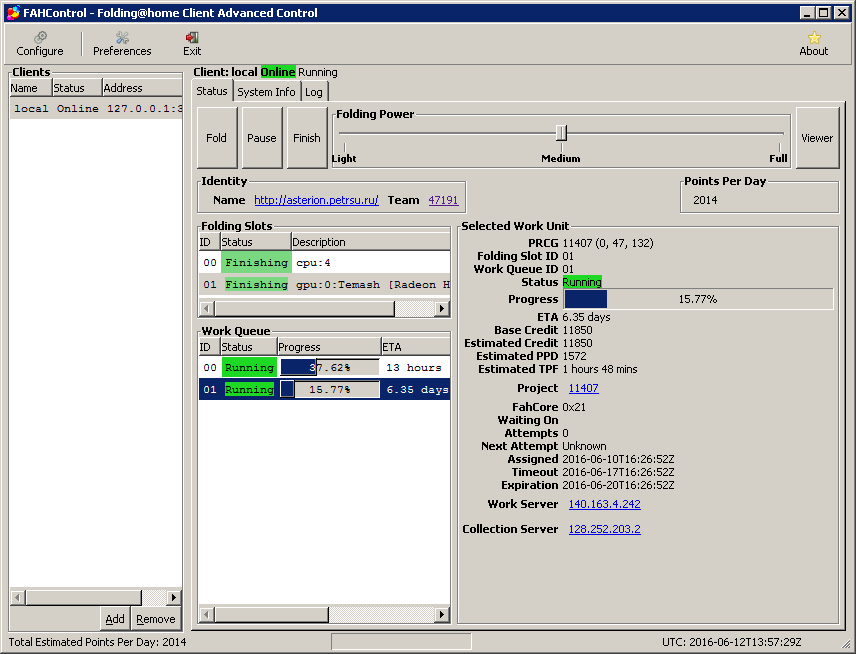Screen dimensions: 856x654
Task: Open Preferences from the toolbar
Action: pos(122,44)
